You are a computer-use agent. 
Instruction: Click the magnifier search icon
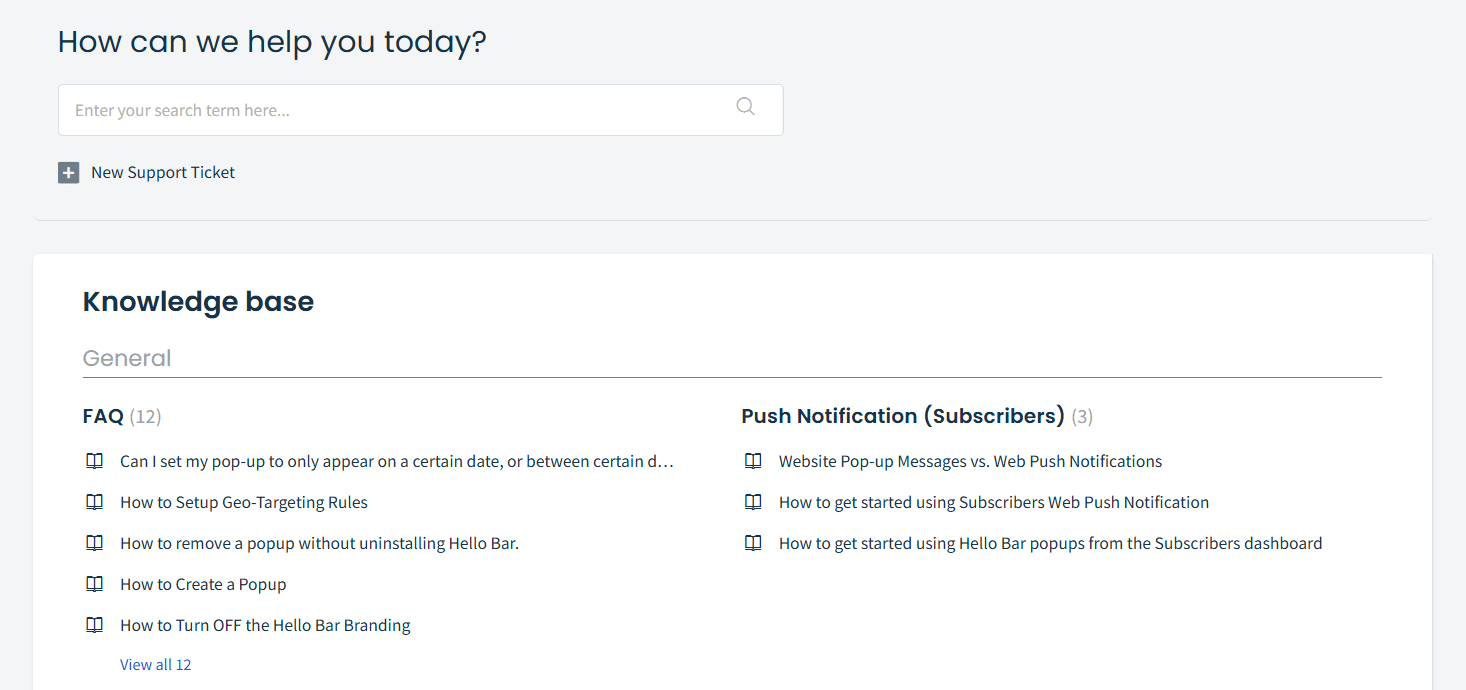(745, 106)
